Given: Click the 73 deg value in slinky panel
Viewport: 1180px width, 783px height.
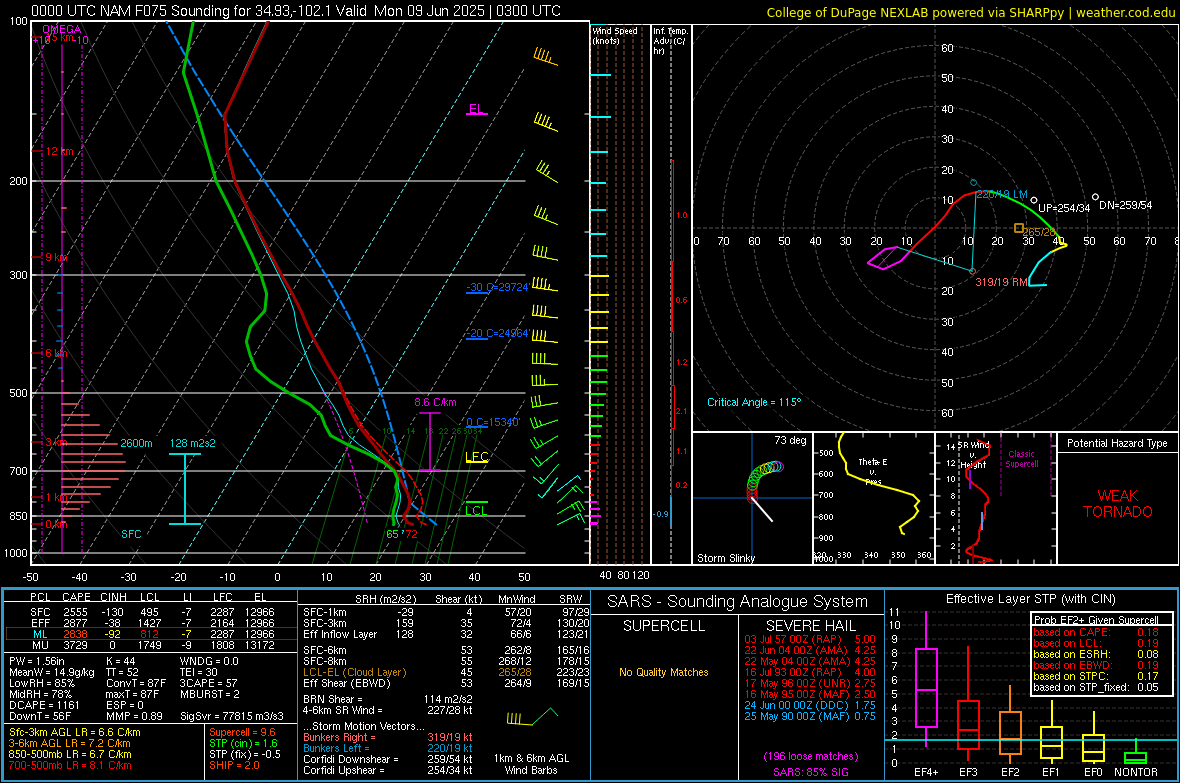Looking at the screenshot, I should [789, 440].
